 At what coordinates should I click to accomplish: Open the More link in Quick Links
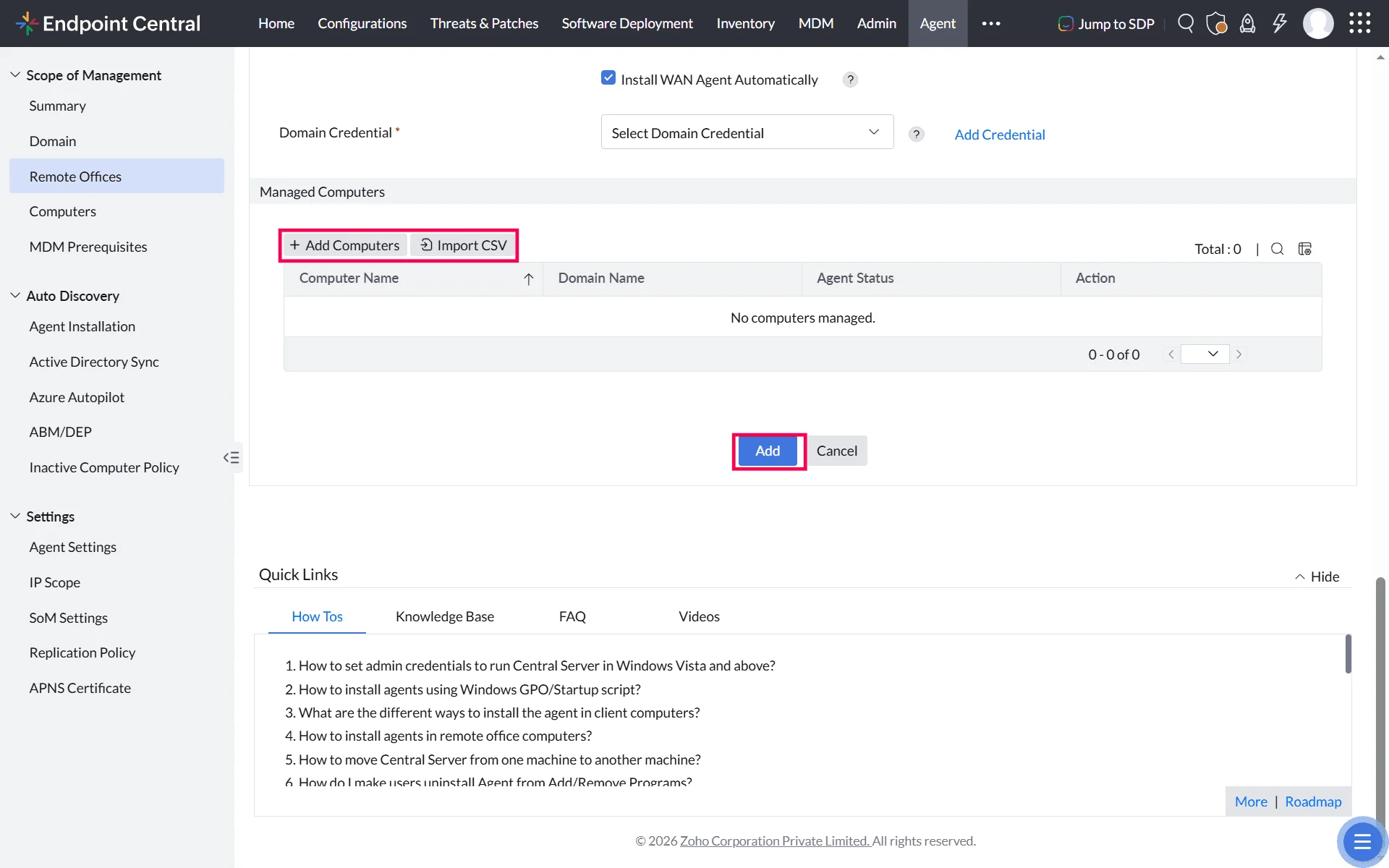1251,801
